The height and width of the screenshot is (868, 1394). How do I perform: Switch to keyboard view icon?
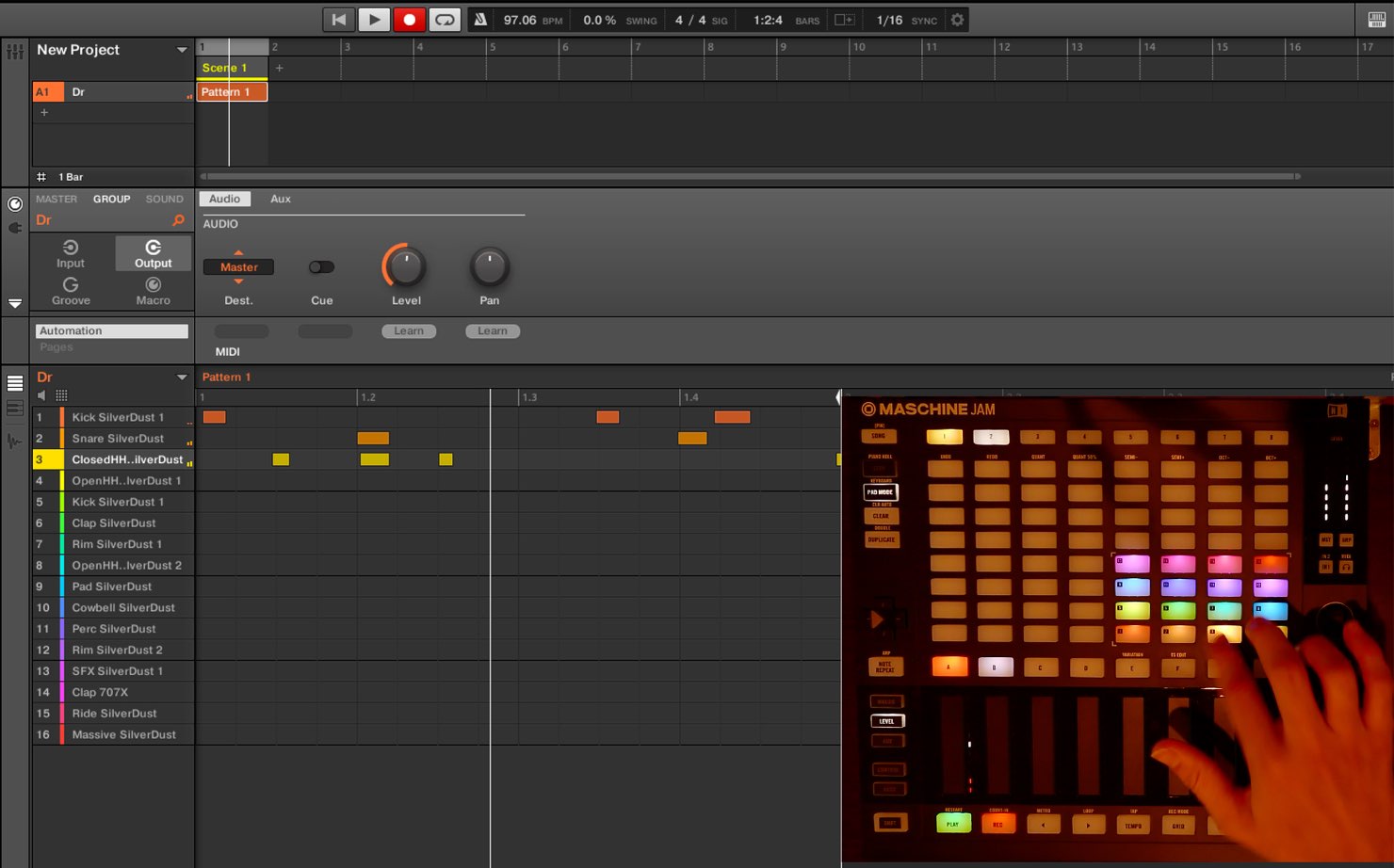coord(15,409)
